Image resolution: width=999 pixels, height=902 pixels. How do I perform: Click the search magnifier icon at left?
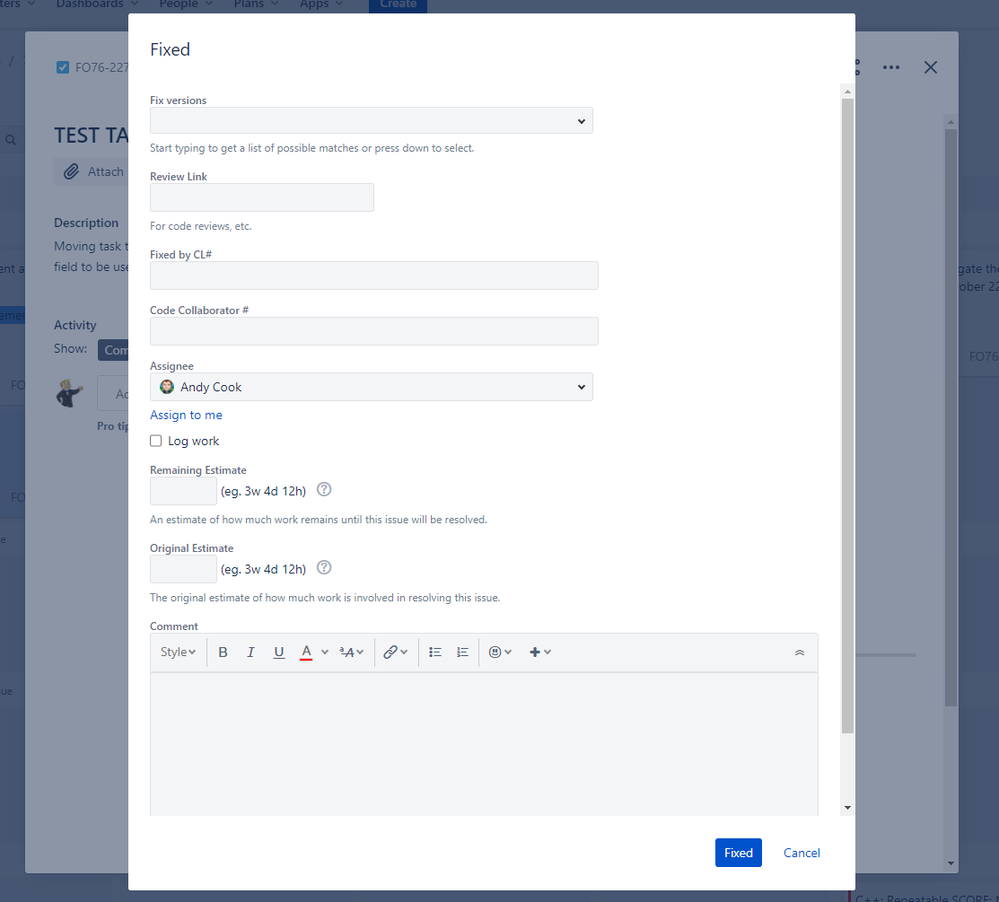(x=11, y=140)
